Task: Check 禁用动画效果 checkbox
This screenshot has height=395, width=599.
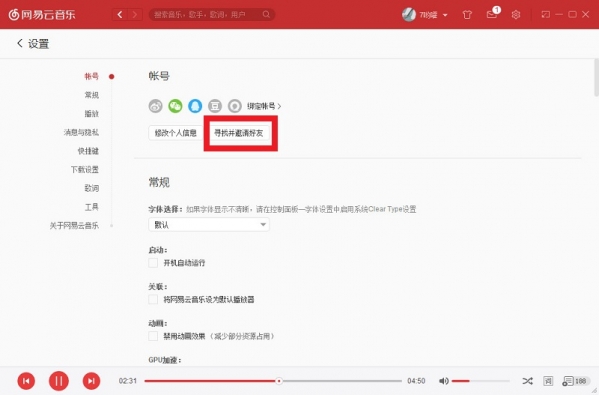Action: coord(153,336)
